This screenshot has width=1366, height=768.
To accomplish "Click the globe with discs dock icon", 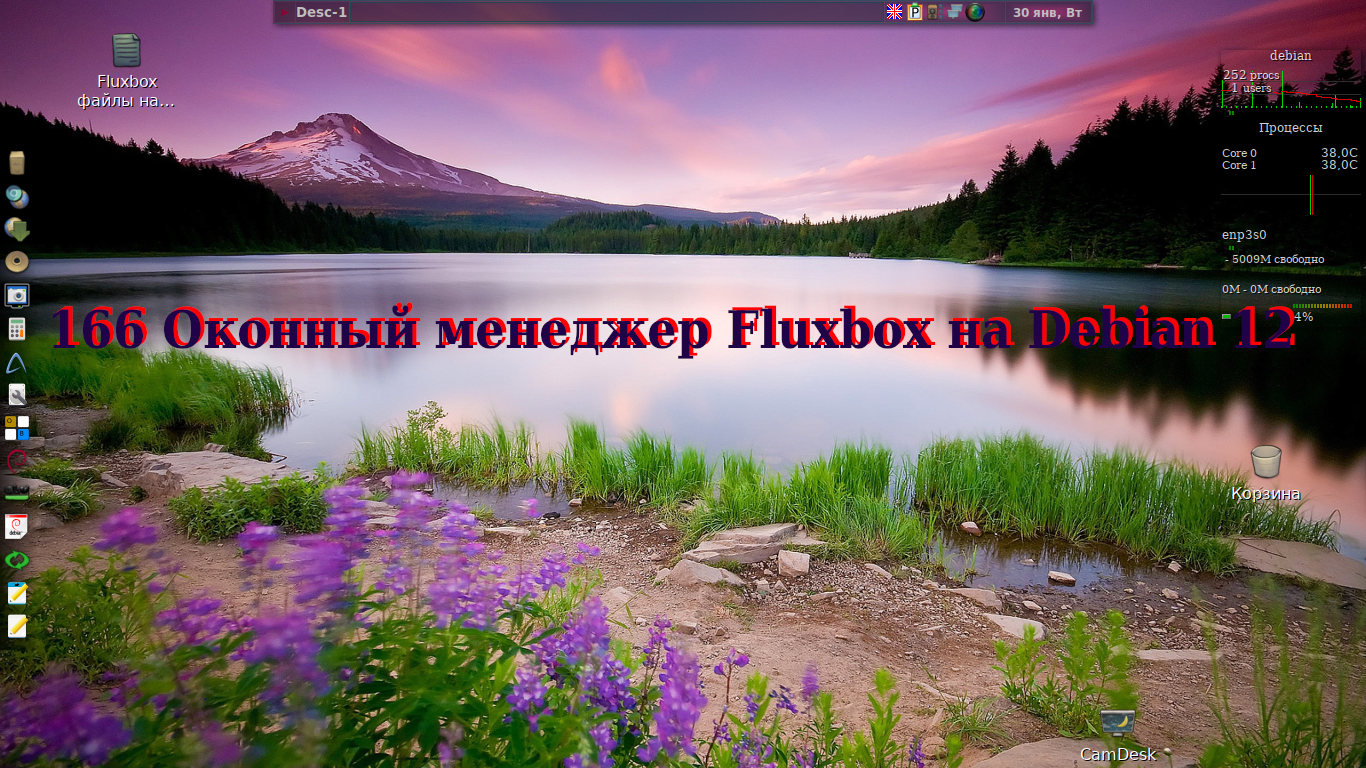I will click(17, 196).
